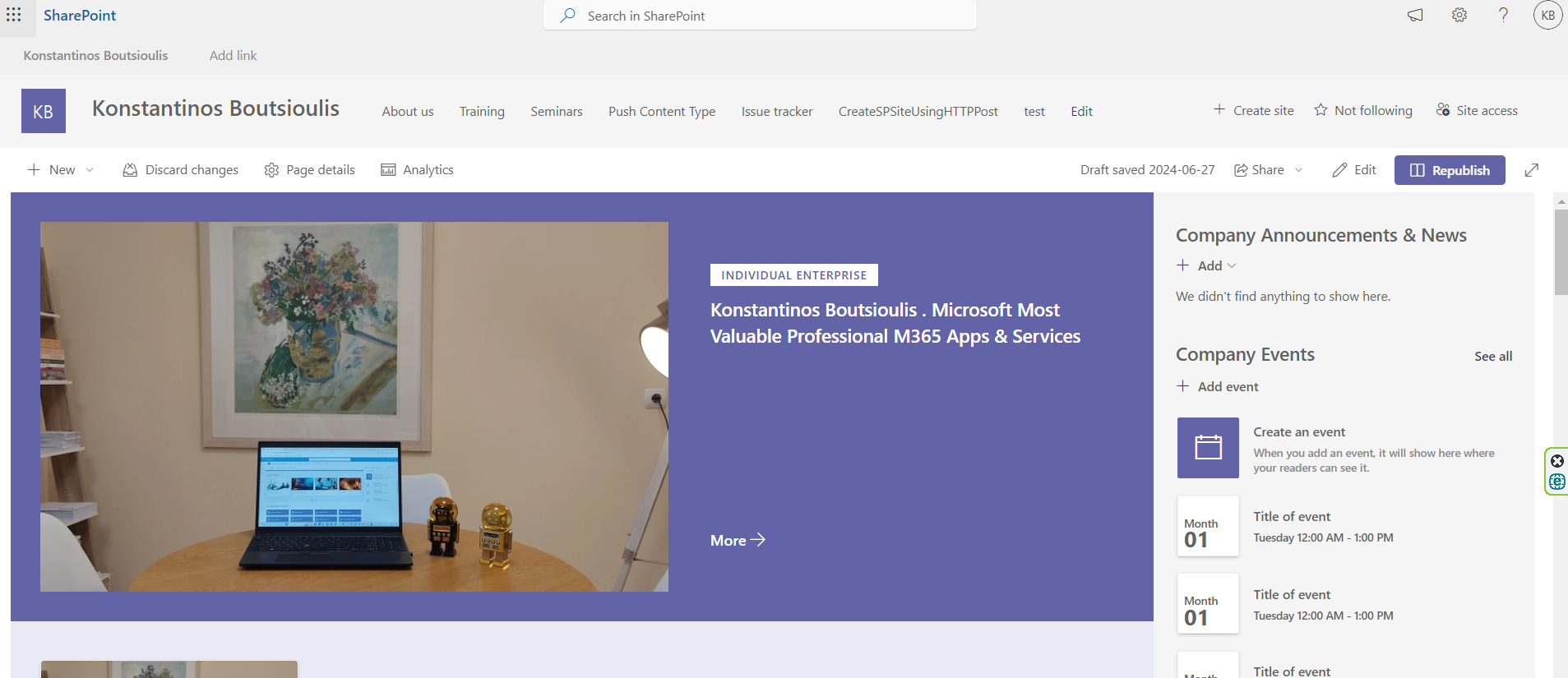Toggle Not following star for this site

pos(1362,110)
